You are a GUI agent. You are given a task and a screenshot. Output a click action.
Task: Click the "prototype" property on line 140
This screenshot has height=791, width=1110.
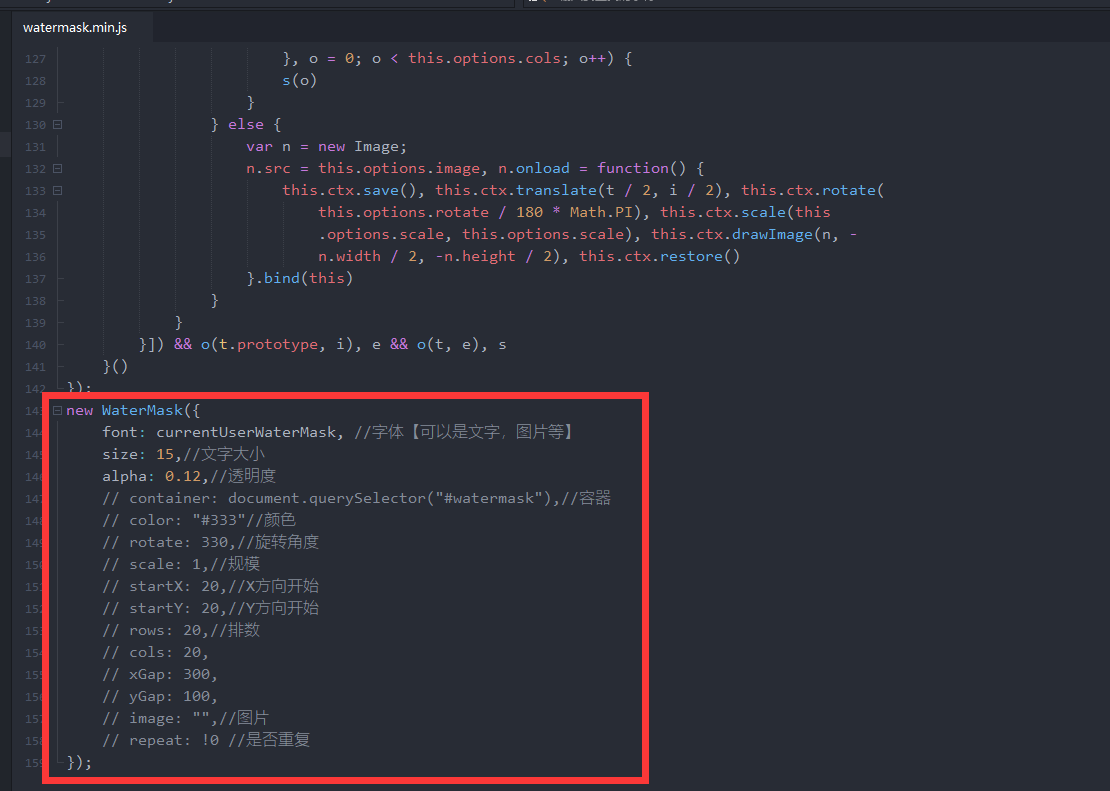pyautogui.click(x=278, y=344)
